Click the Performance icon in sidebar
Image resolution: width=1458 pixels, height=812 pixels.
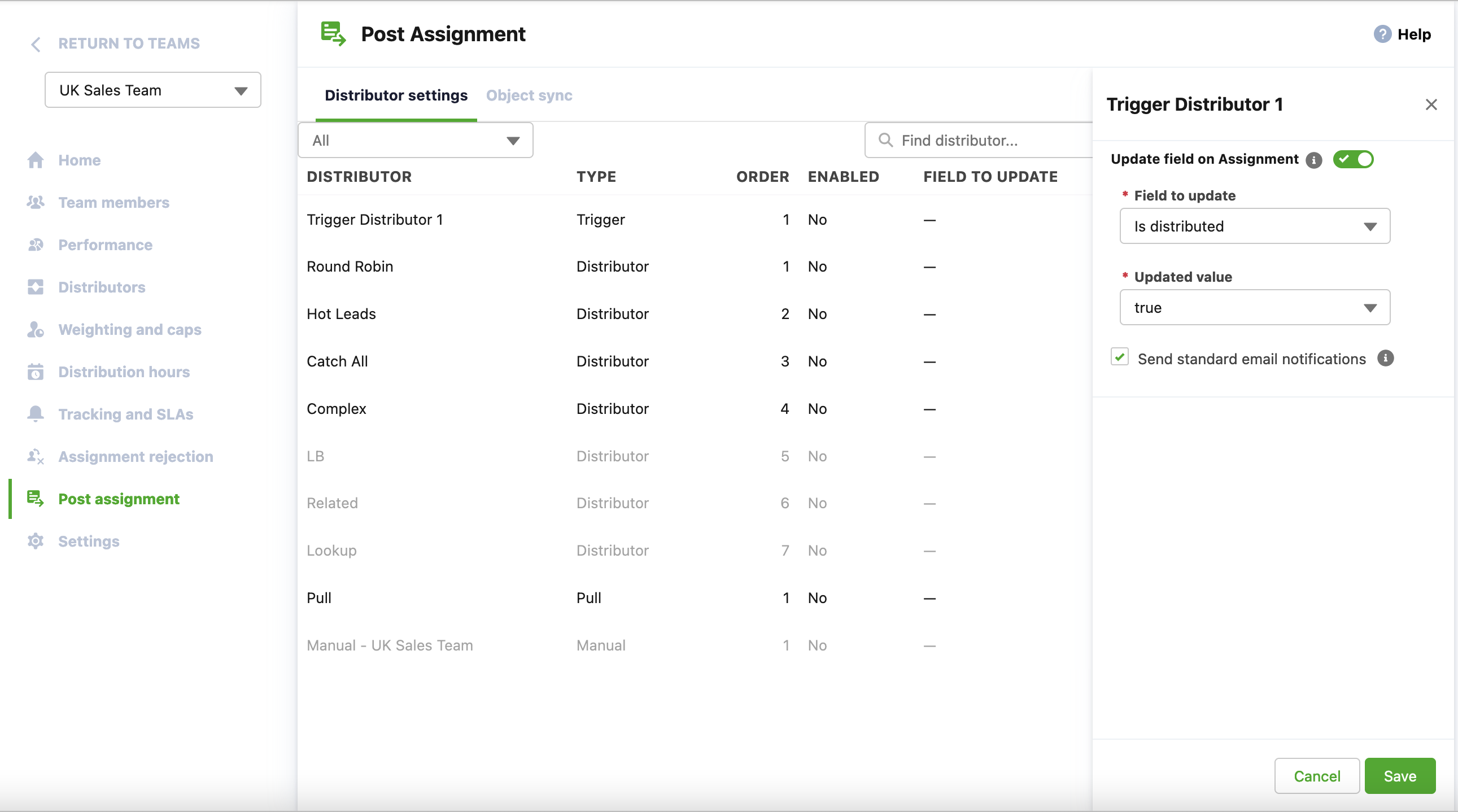coord(36,245)
